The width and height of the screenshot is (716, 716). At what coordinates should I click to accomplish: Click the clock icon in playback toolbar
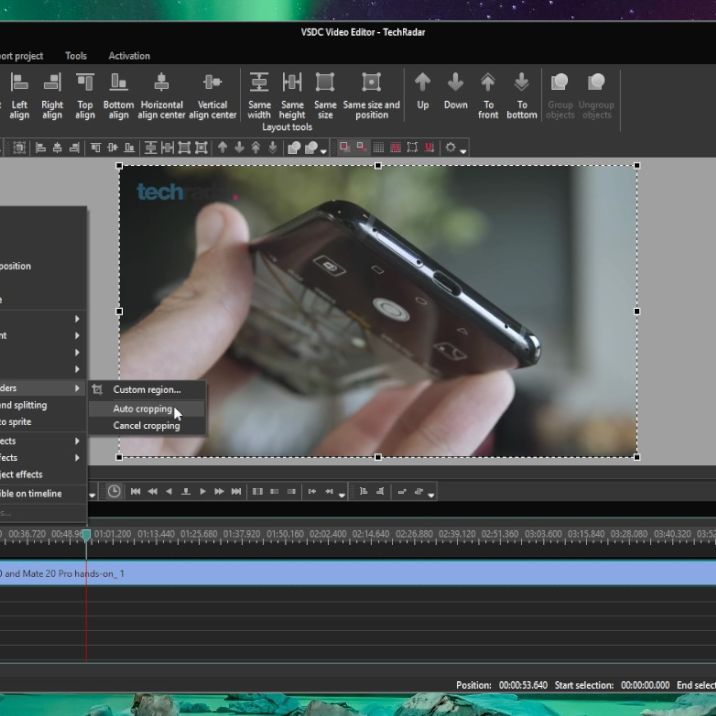coord(114,491)
